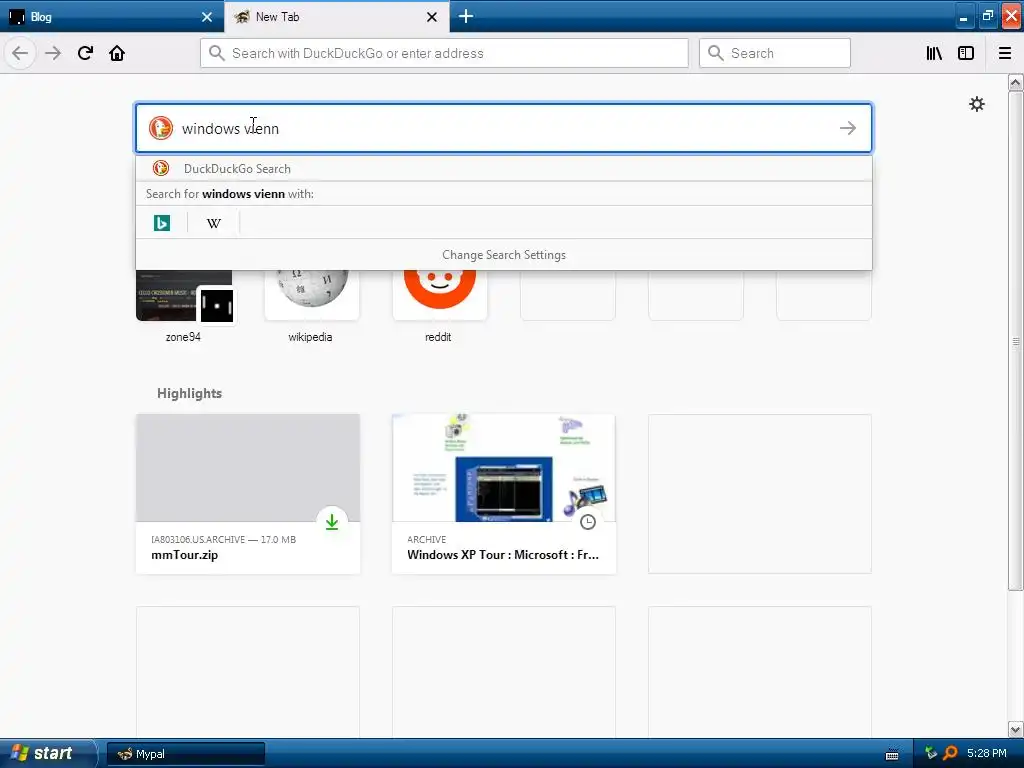This screenshot has width=1024, height=768.
Task: Show sidebars using the sidebar icon
Action: 966,53
